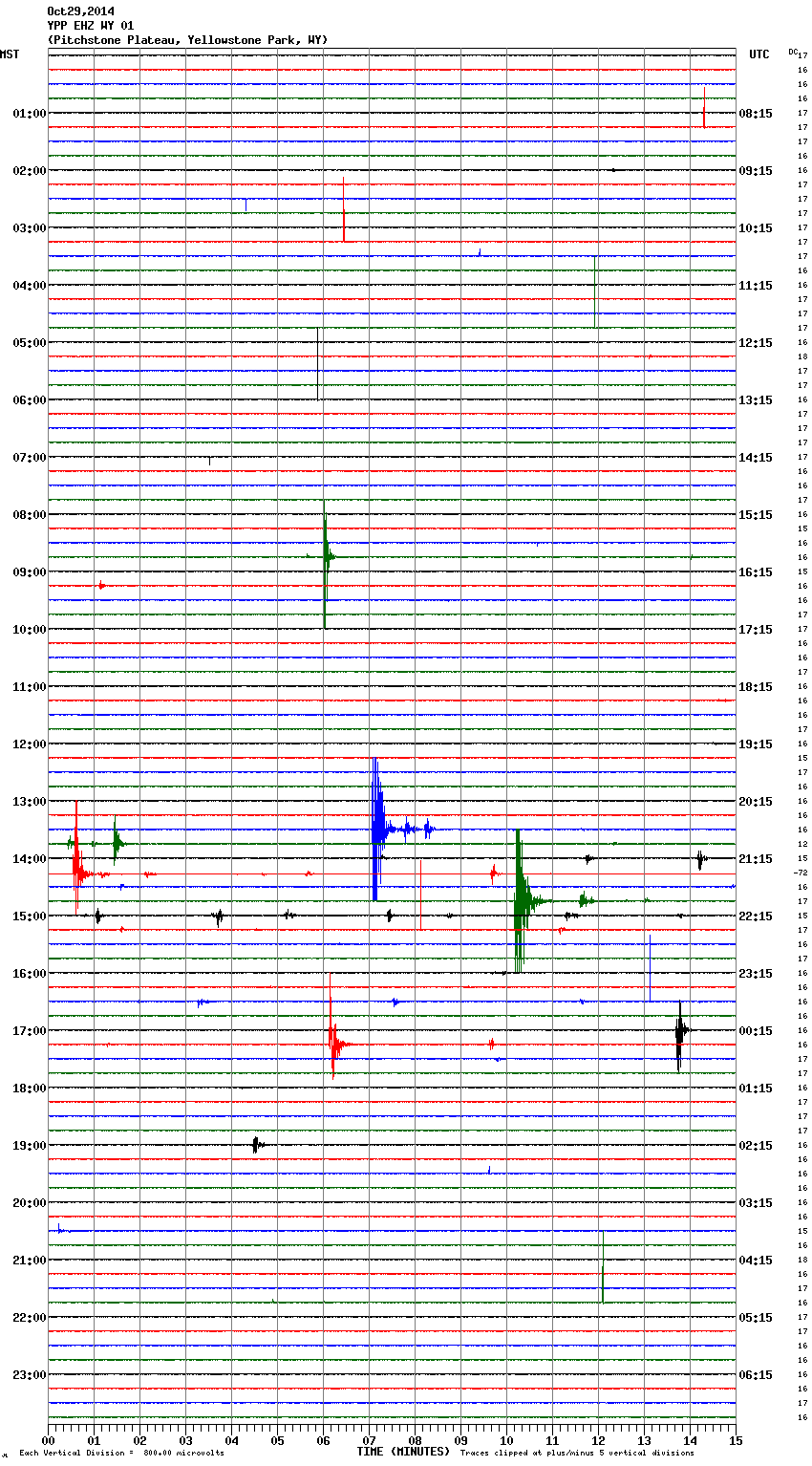Image resolution: width=812 pixels, height=1466 pixels.
Task: Click the MST time label '07:00'
Action: click(x=30, y=458)
